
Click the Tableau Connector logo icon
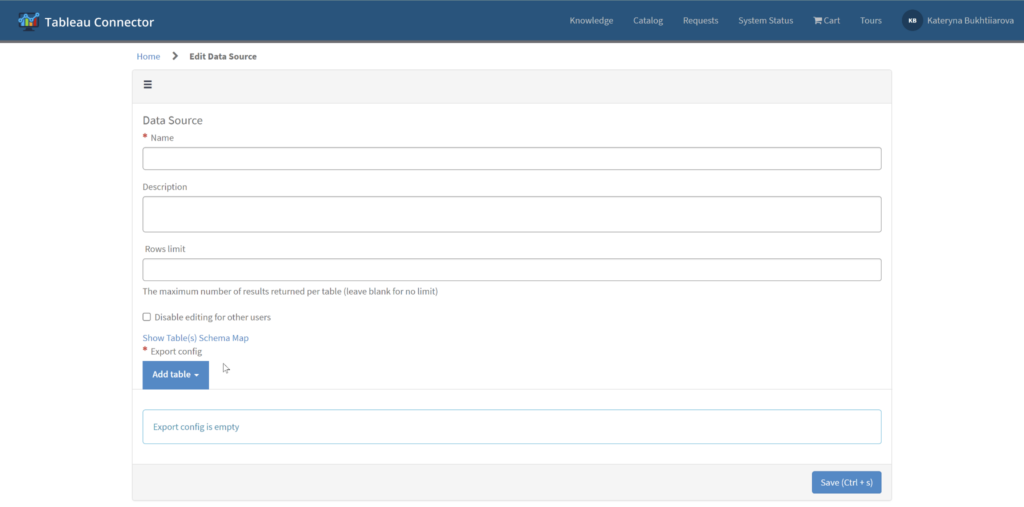(28, 22)
